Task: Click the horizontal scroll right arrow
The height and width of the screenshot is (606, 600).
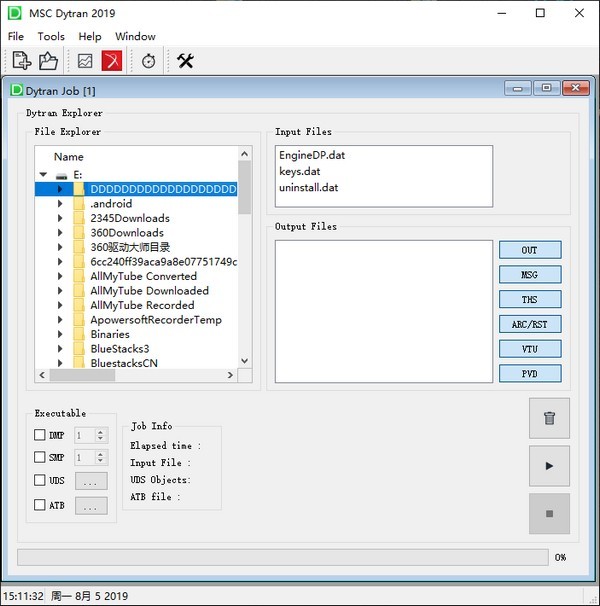Action: (230, 375)
